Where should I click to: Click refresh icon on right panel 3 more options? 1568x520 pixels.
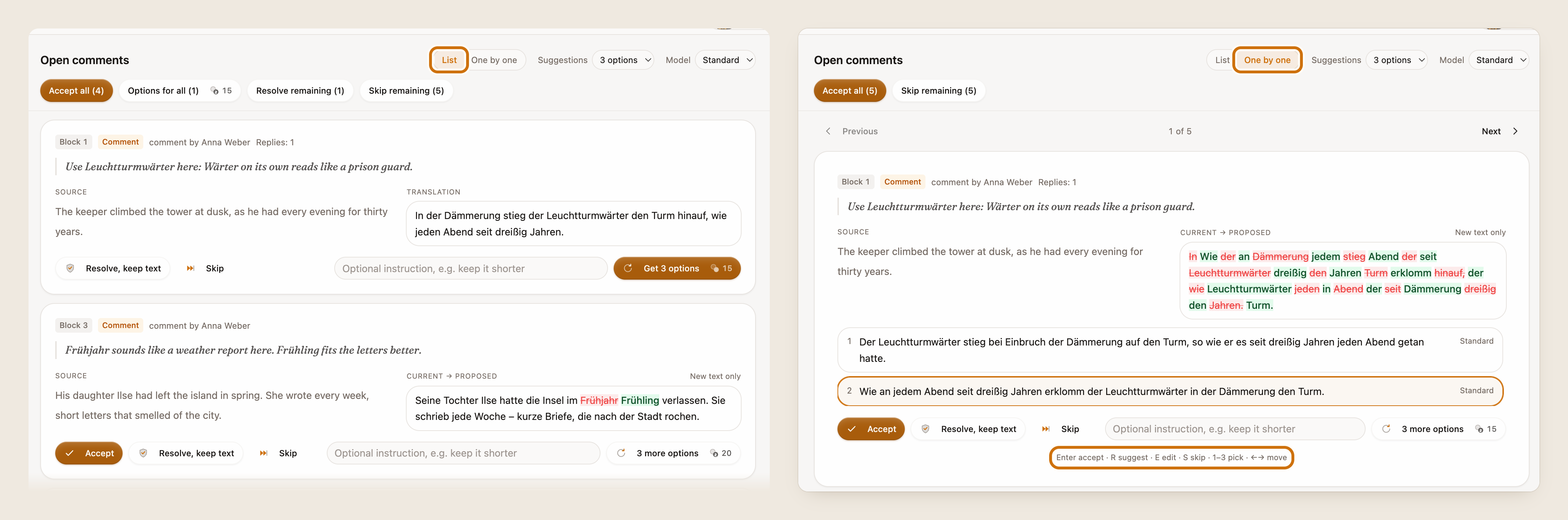(x=1386, y=429)
